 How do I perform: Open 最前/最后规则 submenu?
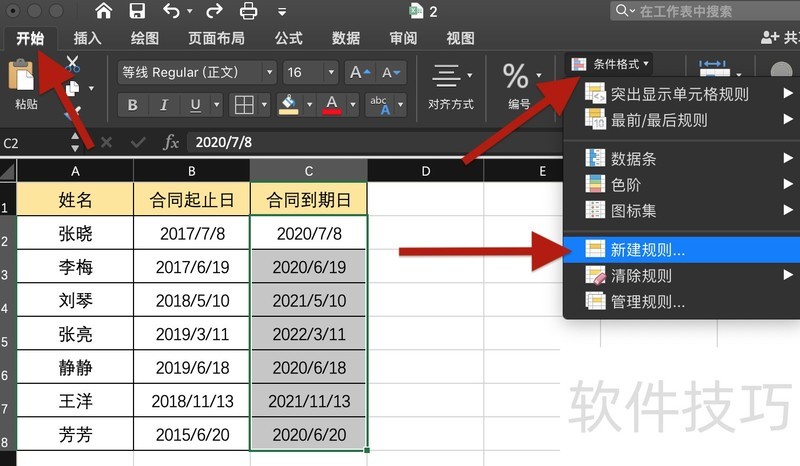click(x=682, y=120)
